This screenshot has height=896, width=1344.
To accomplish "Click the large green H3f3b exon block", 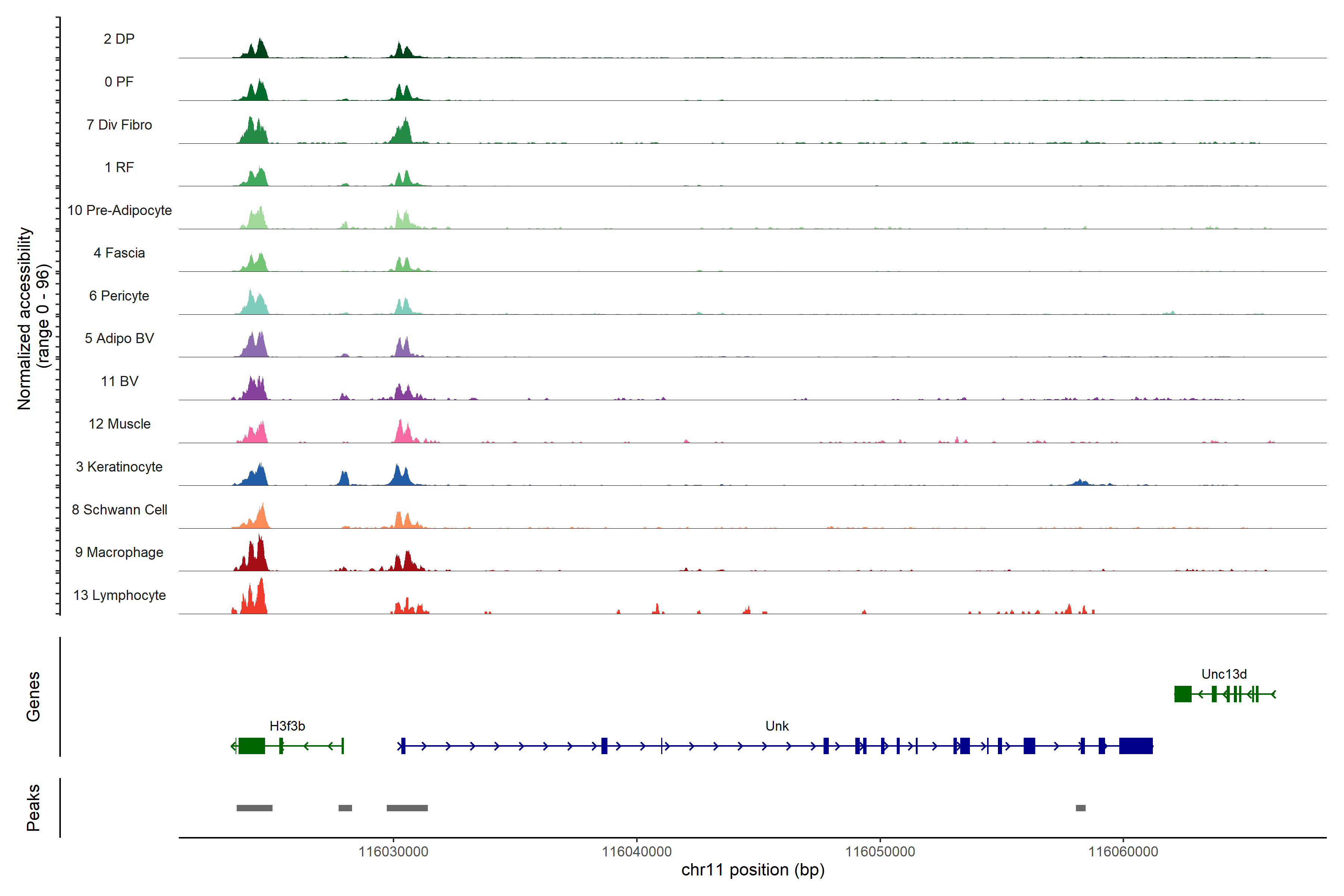I will click(251, 746).
